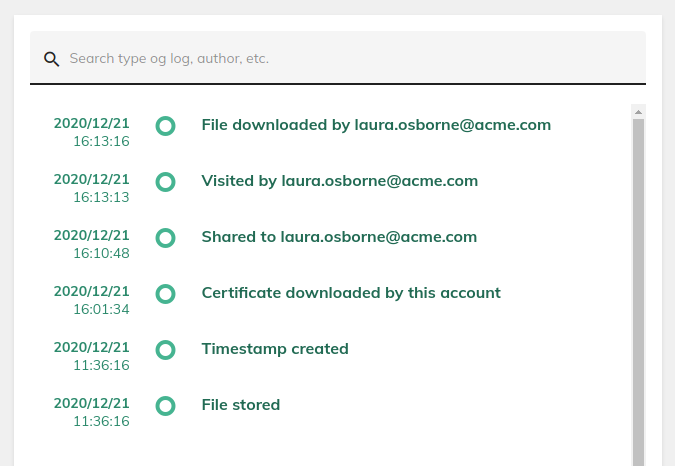Click the scroll up arrow of log list

[x=638, y=111]
